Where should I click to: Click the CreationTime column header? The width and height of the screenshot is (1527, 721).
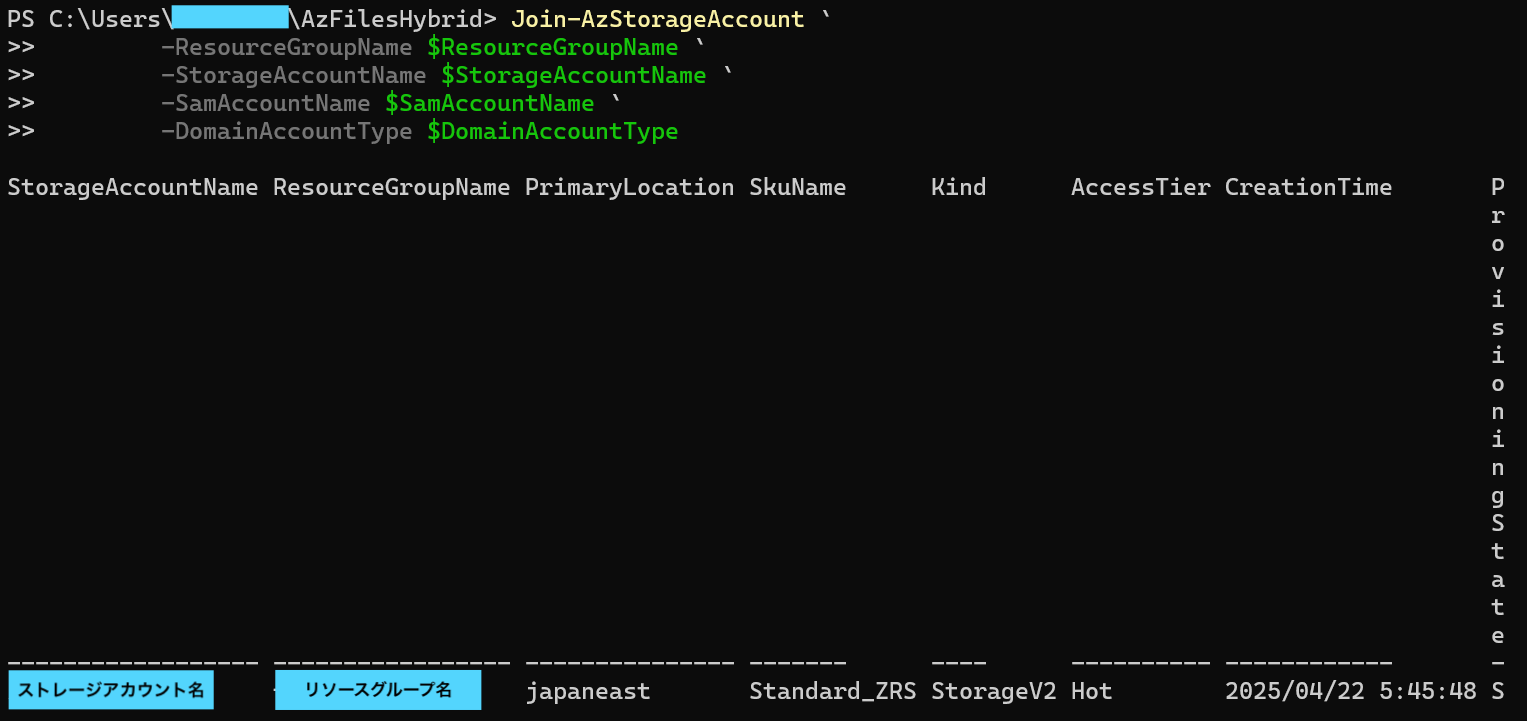click(x=1308, y=187)
